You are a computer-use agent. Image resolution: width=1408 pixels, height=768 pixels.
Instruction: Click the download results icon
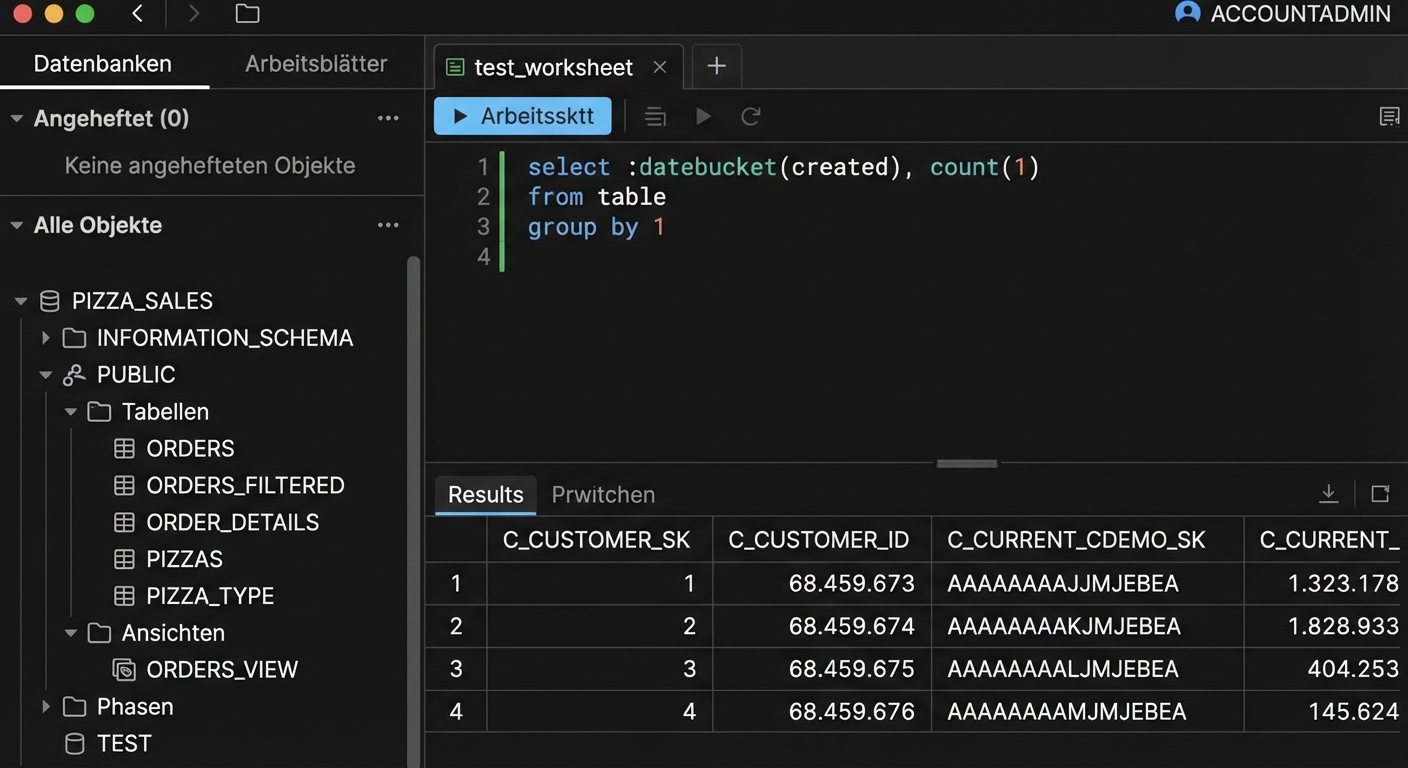click(1328, 493)
